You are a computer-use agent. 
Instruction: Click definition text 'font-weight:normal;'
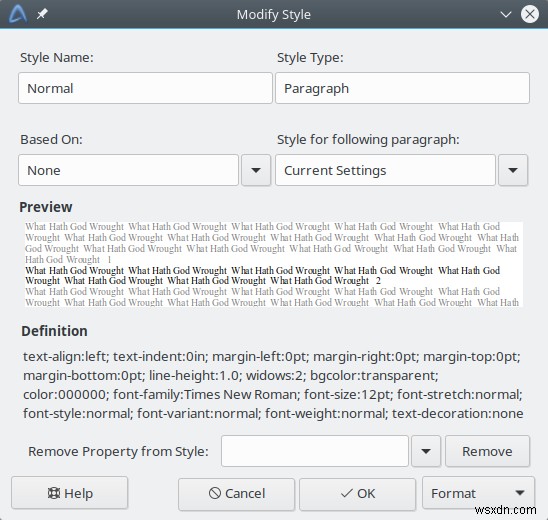tap(326, 413)
